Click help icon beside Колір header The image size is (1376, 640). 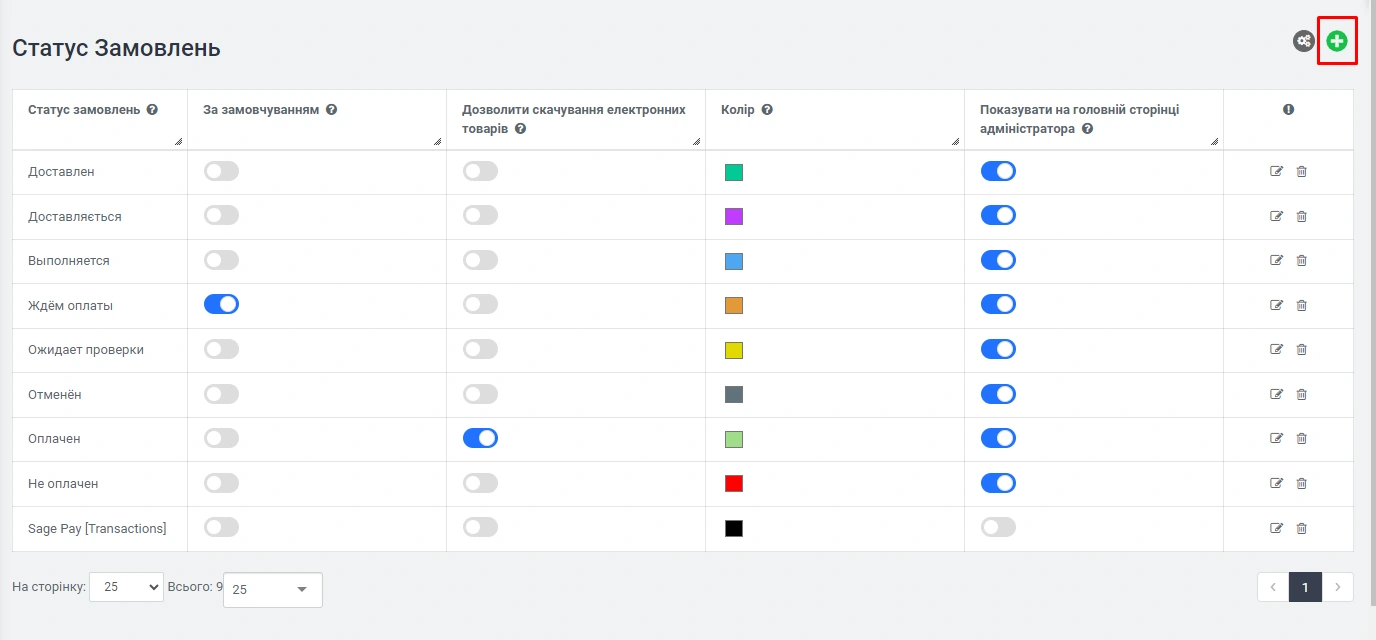767,110
